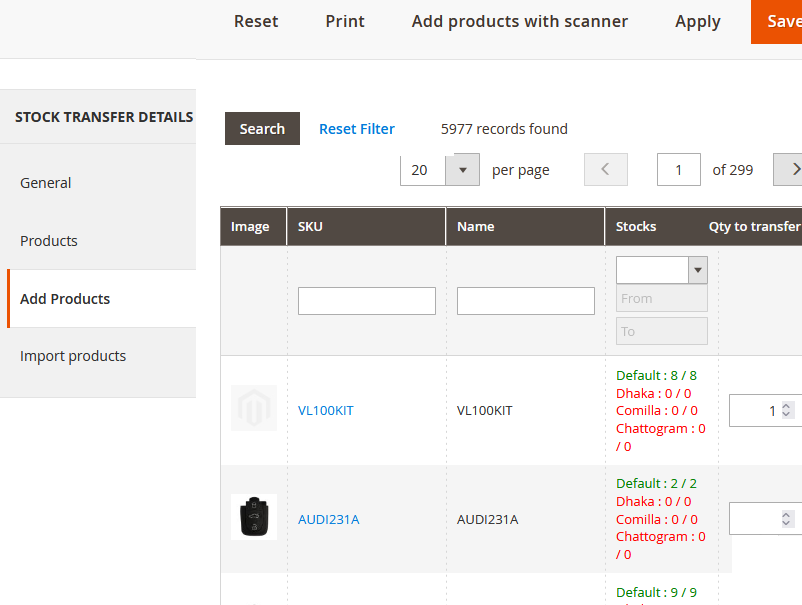Image resolution: width=802 pixels, height=605 pixels.
Task: Click Add products with scanner
Action: tap(520, 22)
